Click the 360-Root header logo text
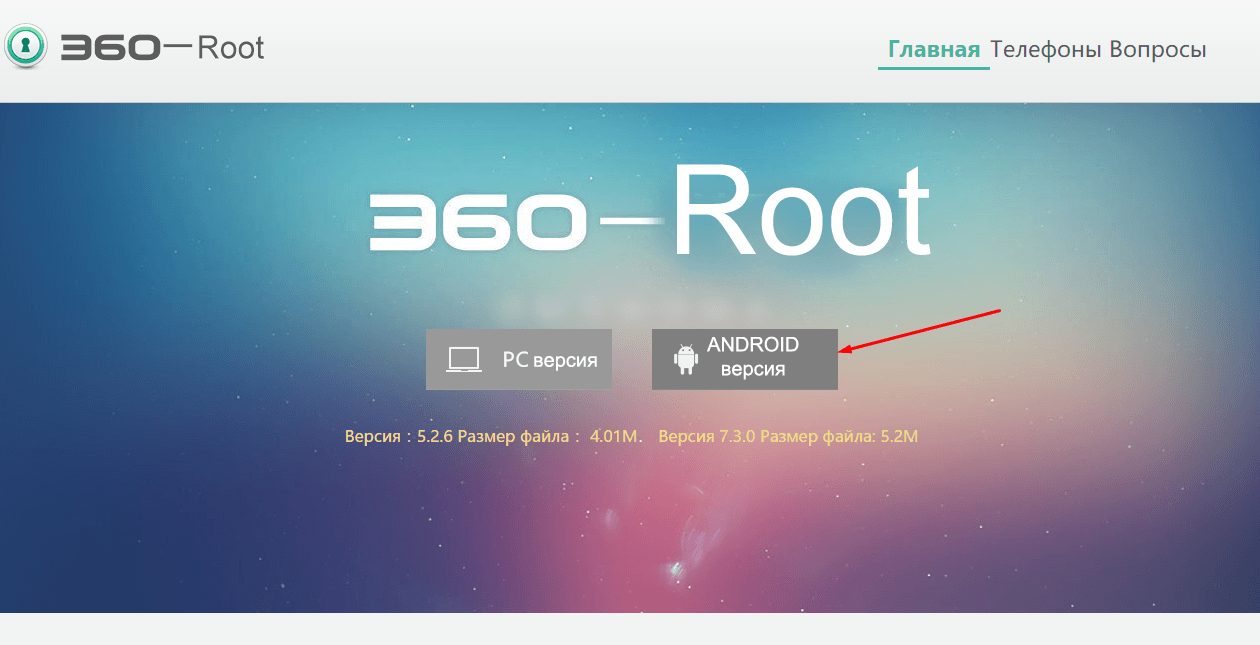This screenshot has height=645, width=1260. click(x=162, y=47)
